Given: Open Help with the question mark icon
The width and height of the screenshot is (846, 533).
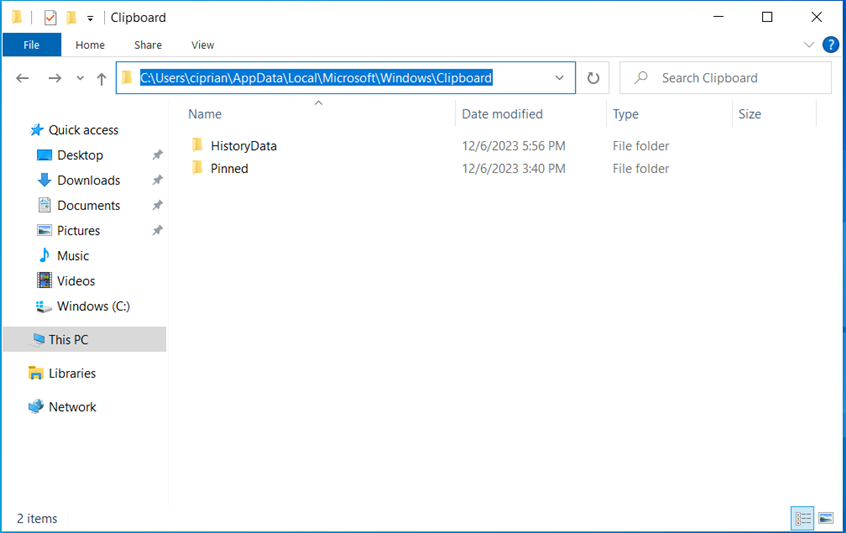Looking at the screenshot, I should pyautogui.click(x=830, y=45).
